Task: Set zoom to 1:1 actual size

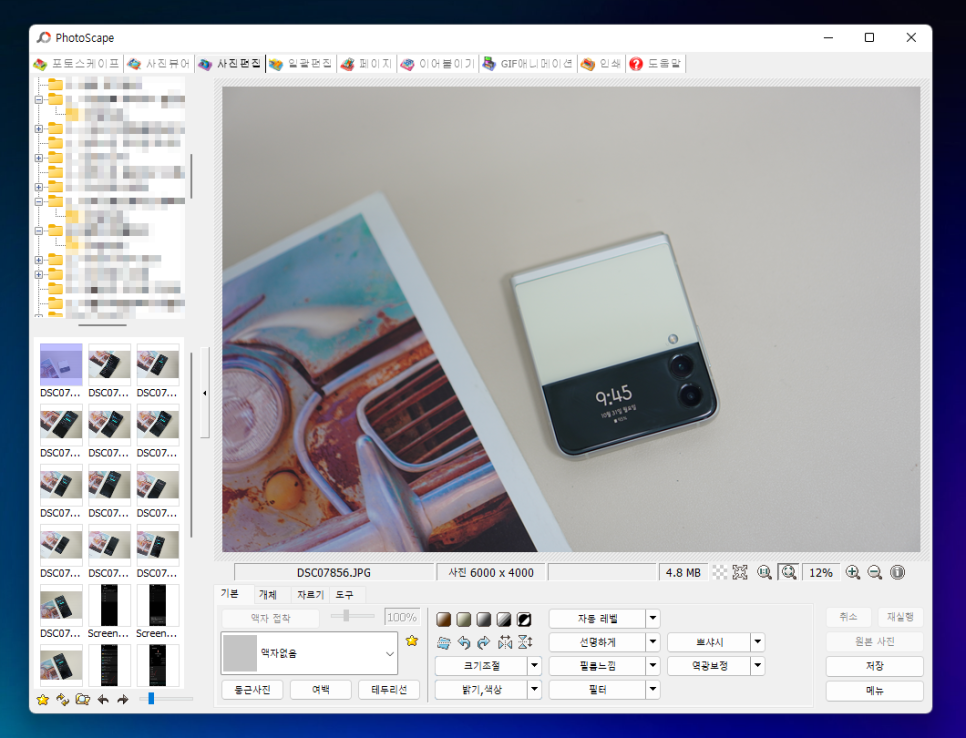Action: pyautogui.click(x=765, y=572)
